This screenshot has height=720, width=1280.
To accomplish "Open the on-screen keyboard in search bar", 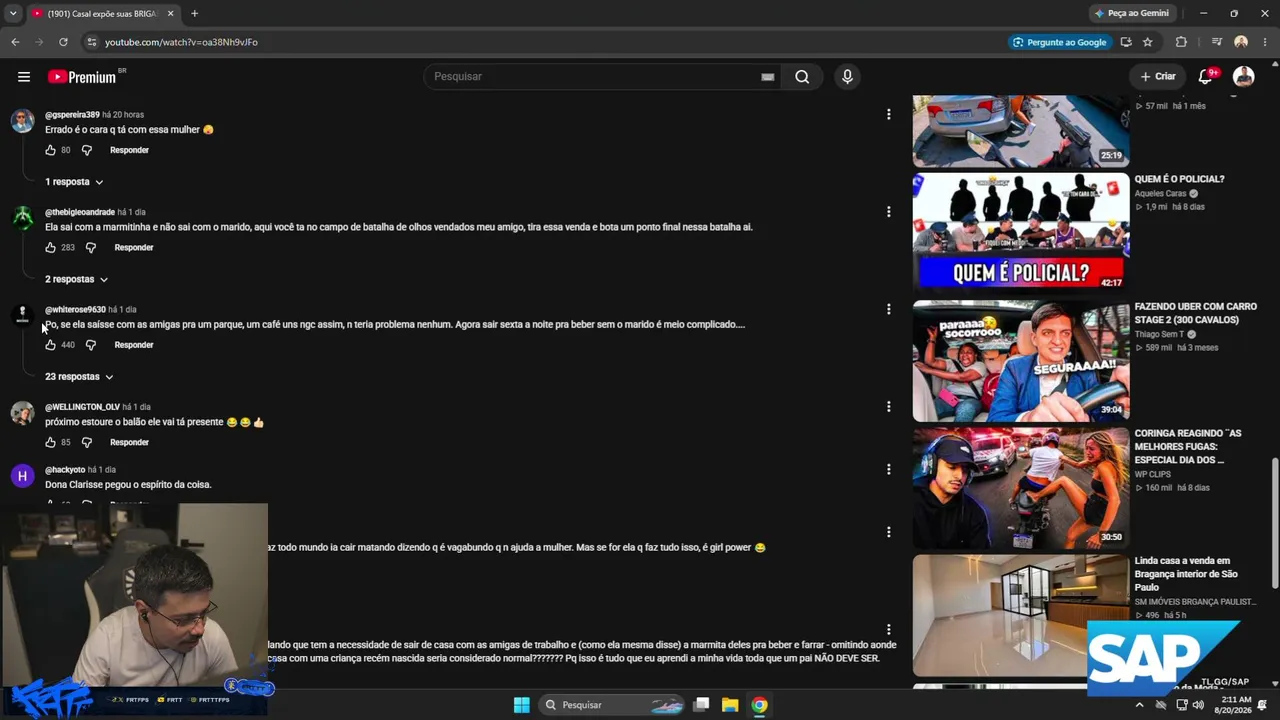I will coord(768,77).
